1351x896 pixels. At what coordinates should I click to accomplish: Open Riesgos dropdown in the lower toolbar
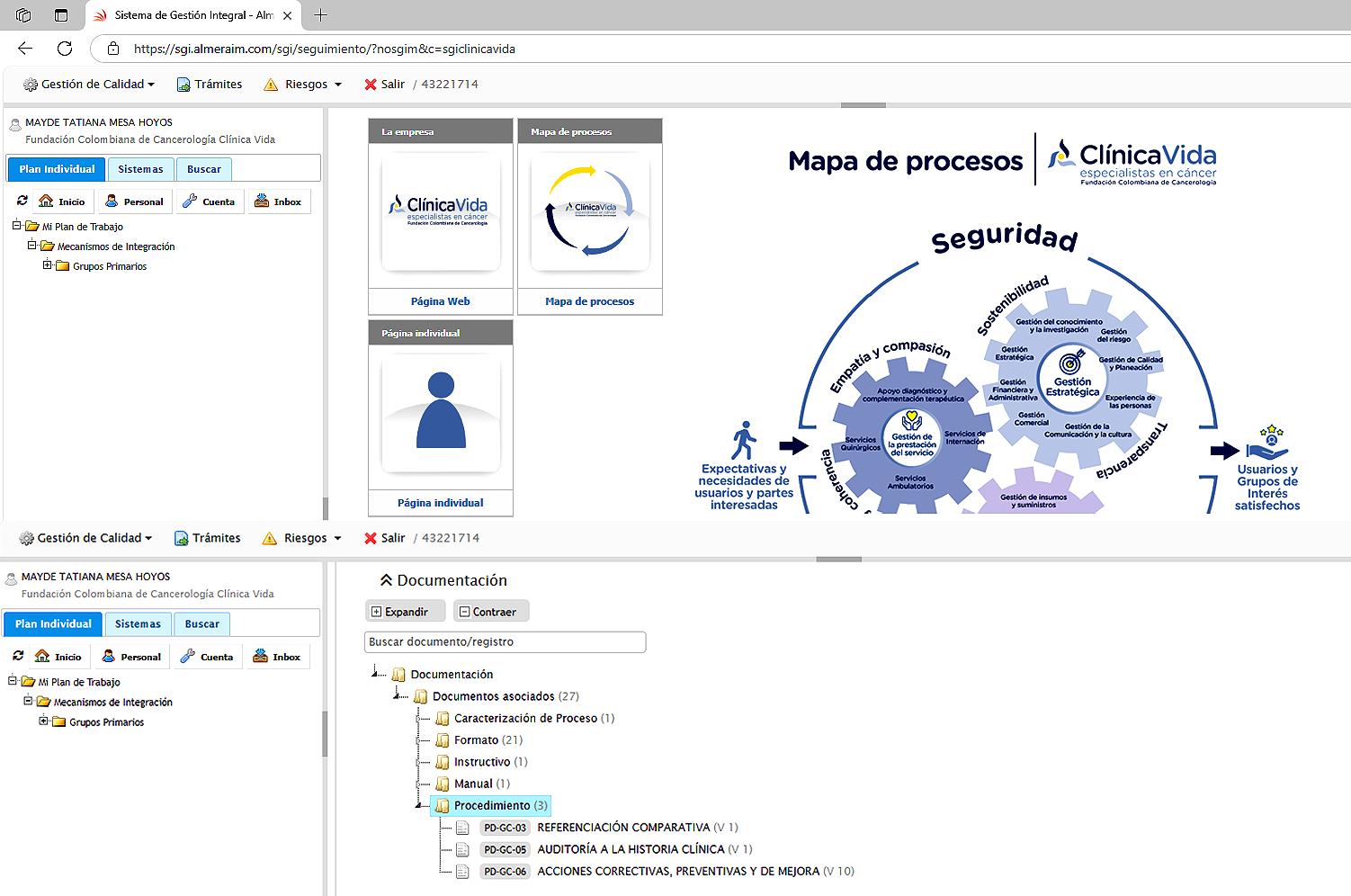pyautogui.click(x=302, y=538)
